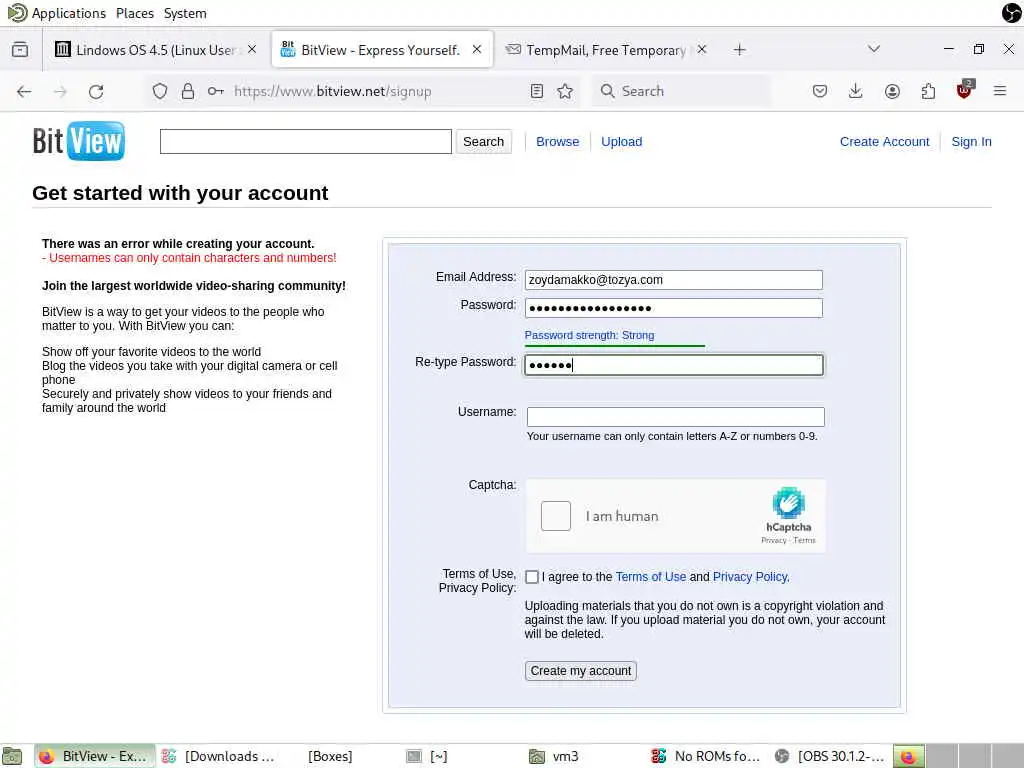Bookmark this page with the star icon
The width and height of the screenshot is (1024, 768).
click(565, 91)
